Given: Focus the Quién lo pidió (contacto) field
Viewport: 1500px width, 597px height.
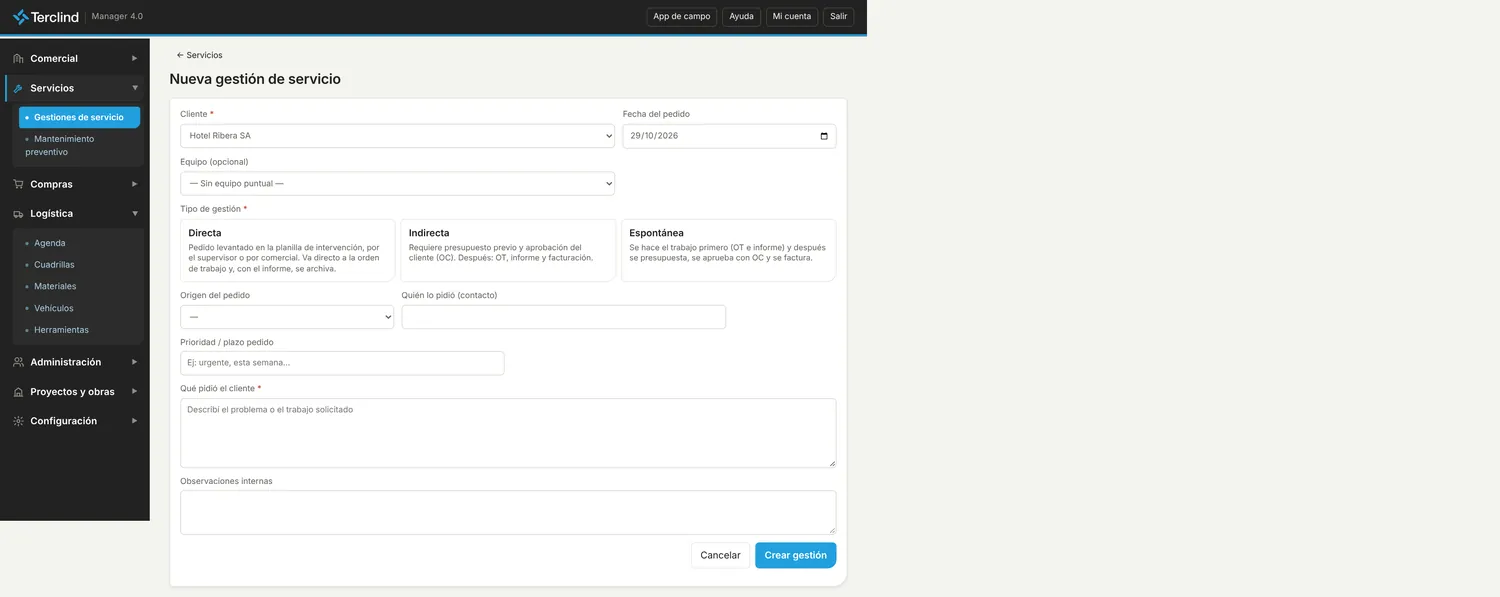Looking at the screenshot, I should (x=564, y=317).
